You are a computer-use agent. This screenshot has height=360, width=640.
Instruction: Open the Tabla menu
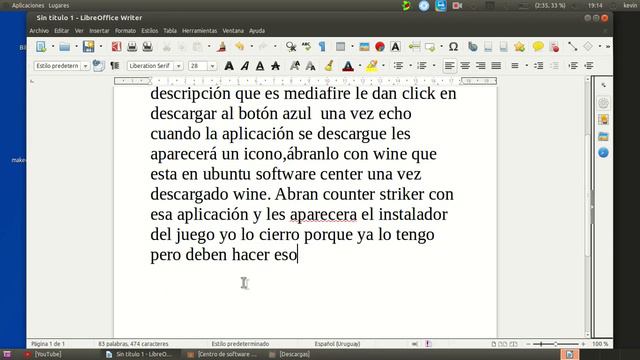[170, 31]
